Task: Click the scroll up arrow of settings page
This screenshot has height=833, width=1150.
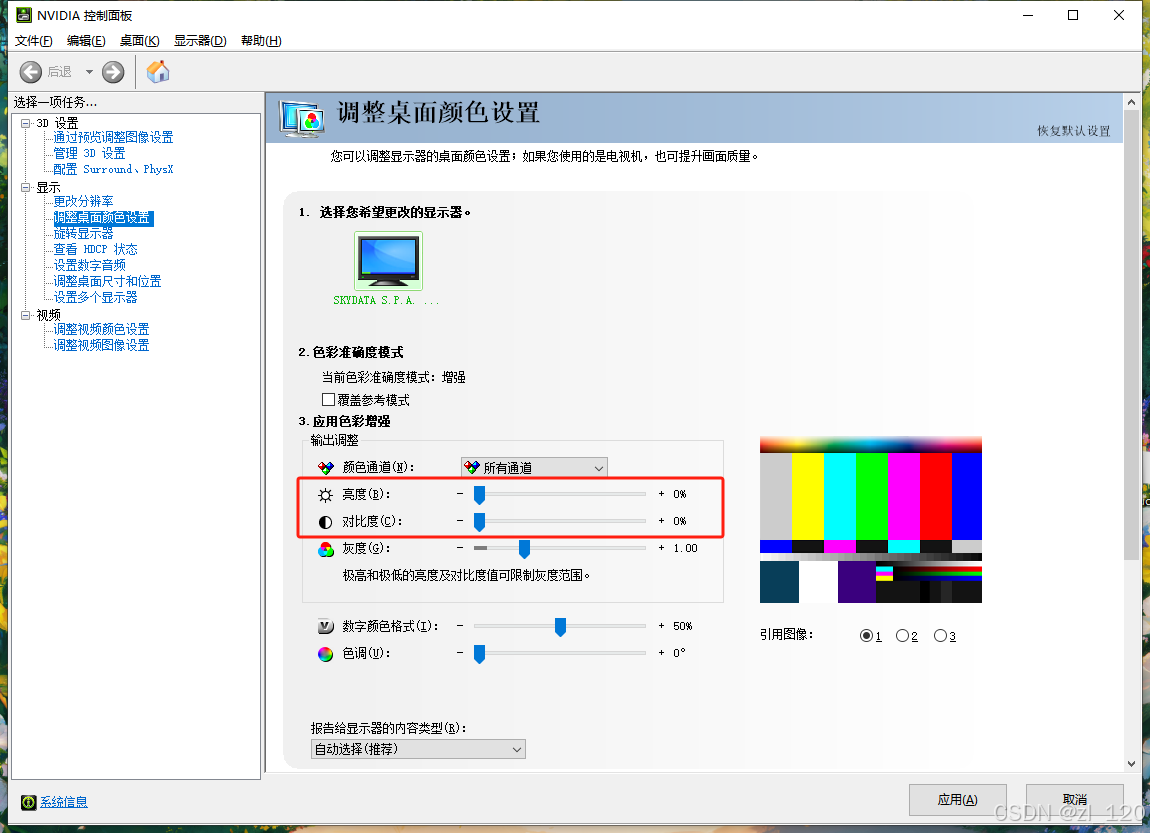Action: point(1131,103)
